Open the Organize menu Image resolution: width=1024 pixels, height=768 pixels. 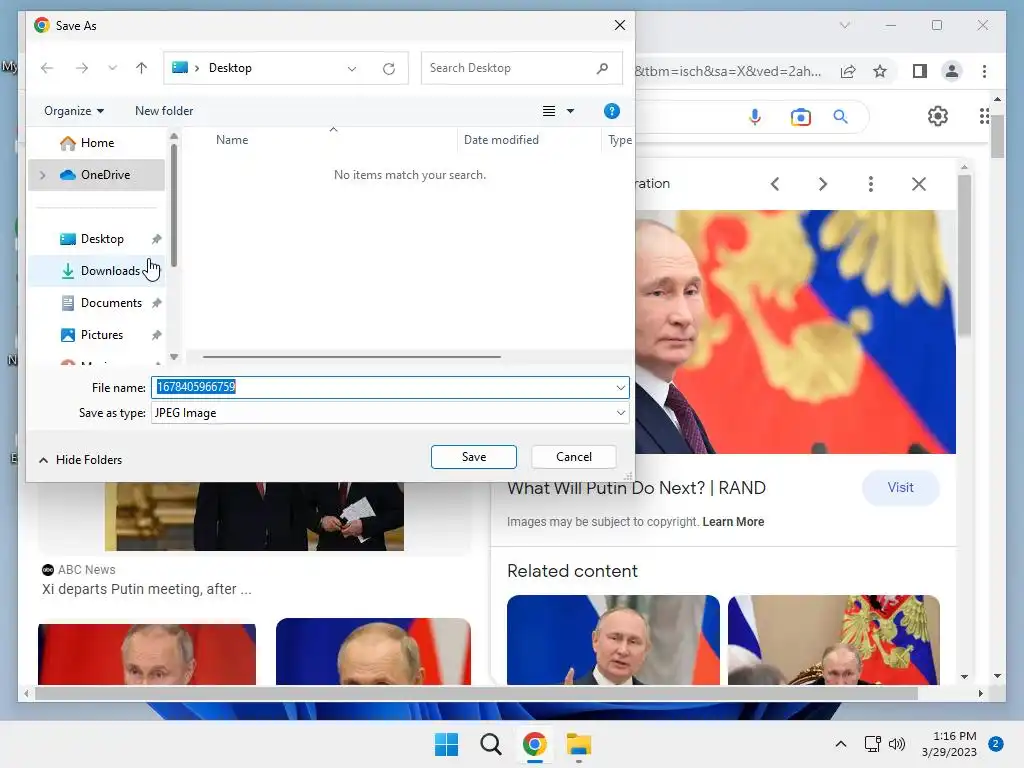tap(74, 111)
